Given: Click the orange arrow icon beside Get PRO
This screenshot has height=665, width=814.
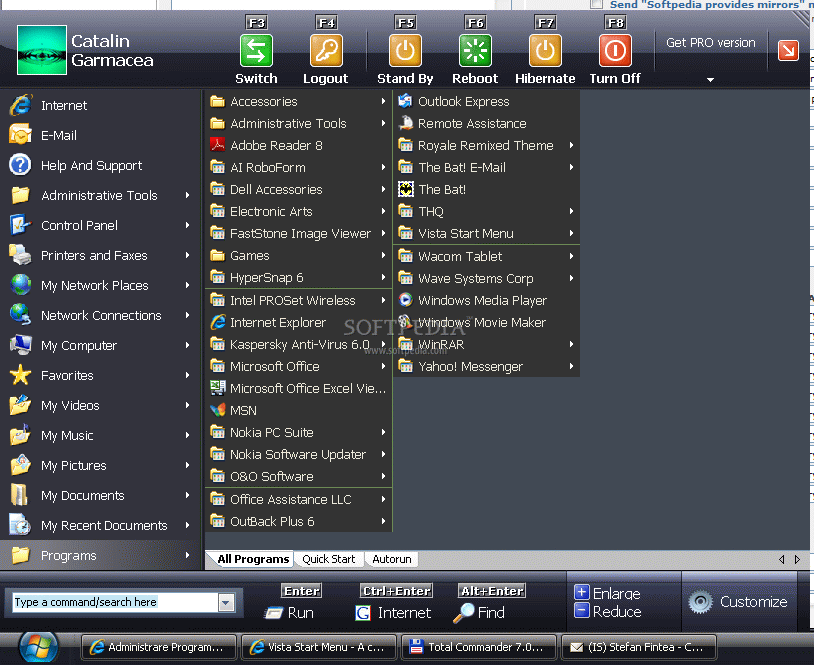Looking at the screenshot, I should pos(788,50).
